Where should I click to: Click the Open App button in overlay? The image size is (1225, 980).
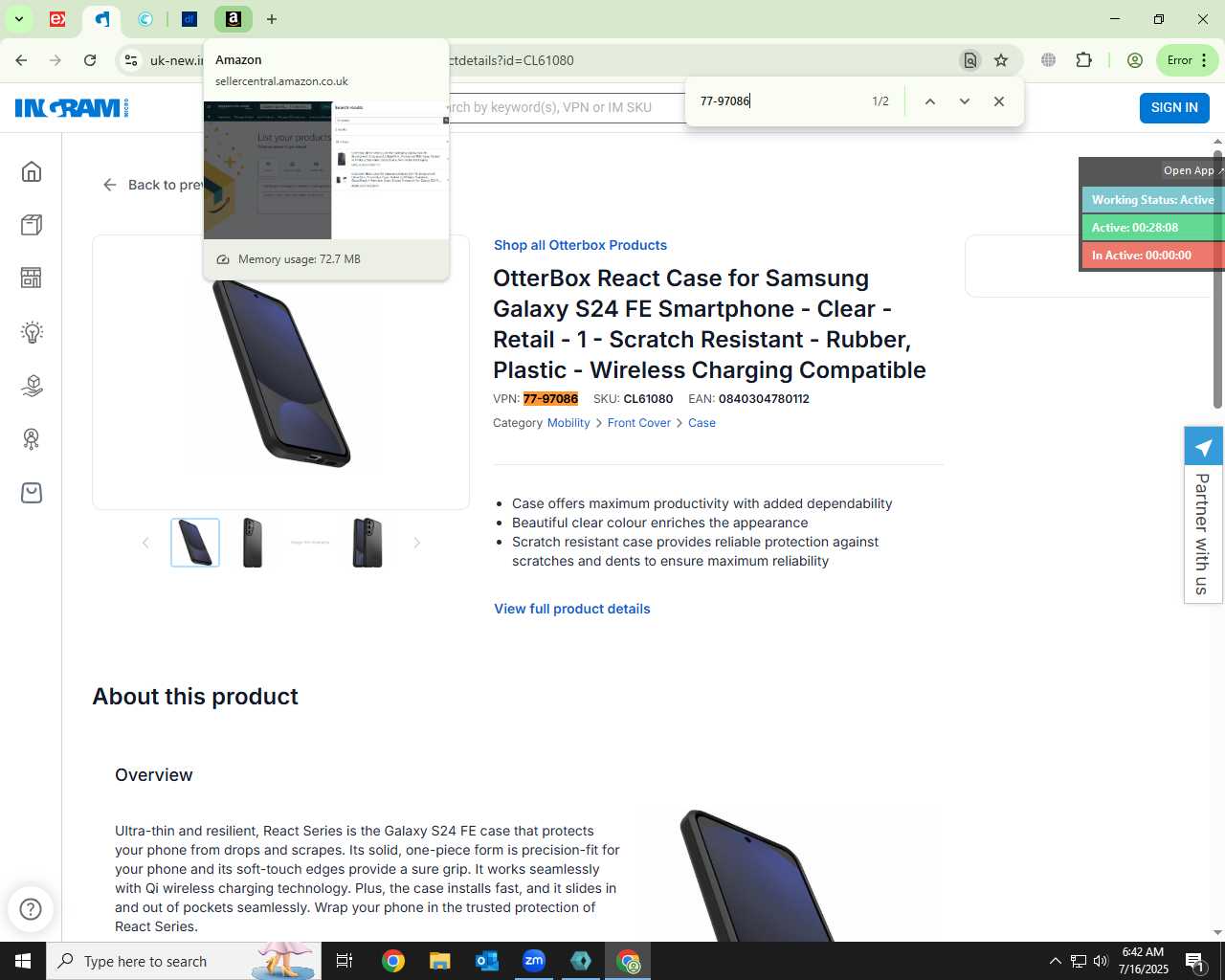1192,170
